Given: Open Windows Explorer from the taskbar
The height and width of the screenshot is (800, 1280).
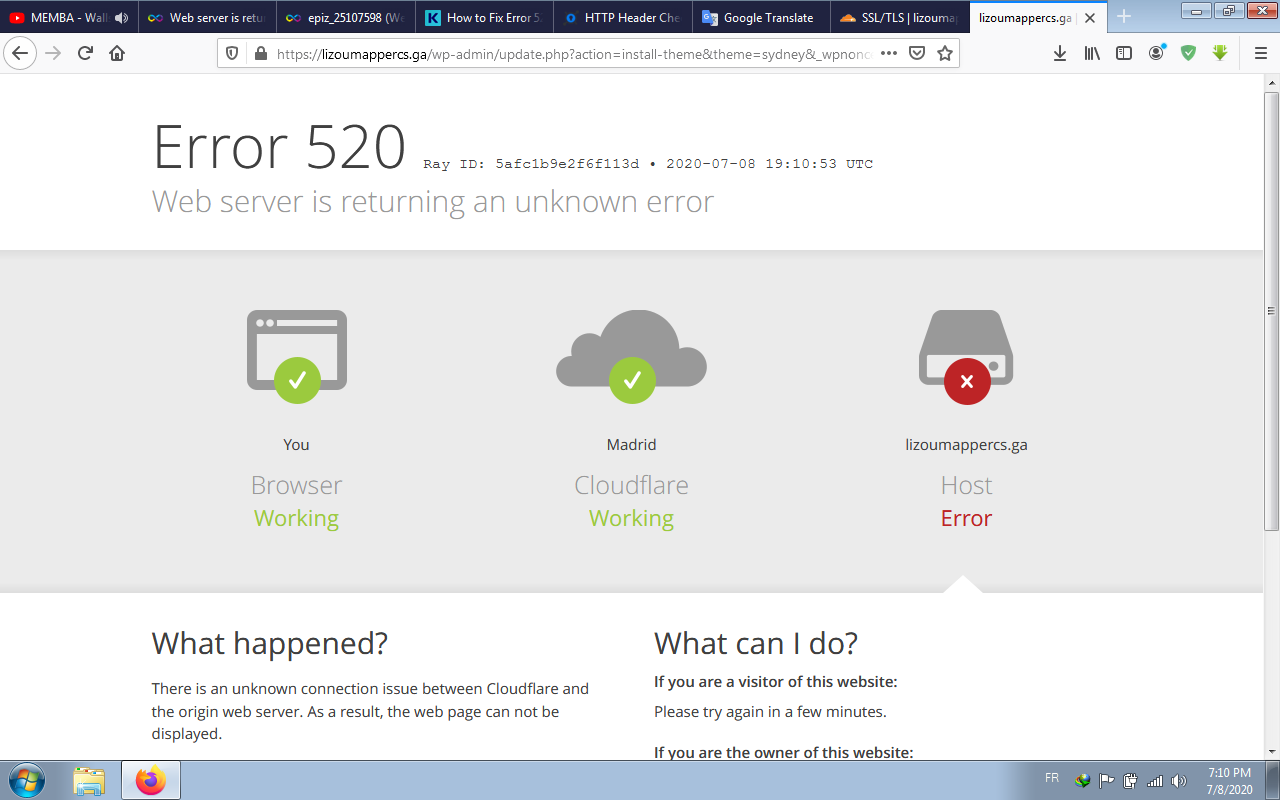Looking at the screenshot, I should (x=89, y=780).
